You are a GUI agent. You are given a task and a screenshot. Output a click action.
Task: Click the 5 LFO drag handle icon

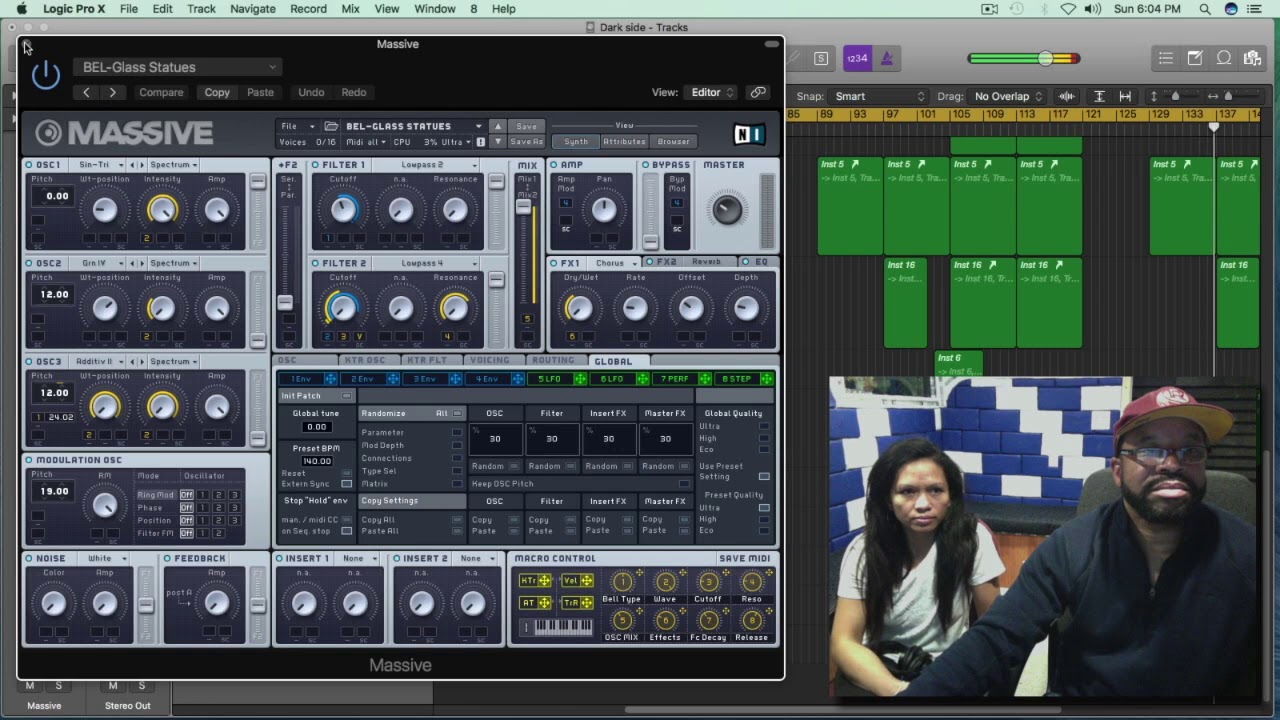(580, 379)
